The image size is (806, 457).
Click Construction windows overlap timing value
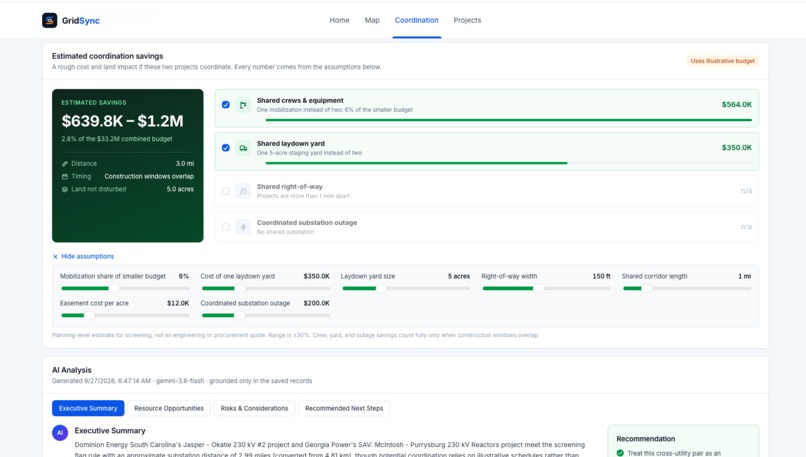149,176
